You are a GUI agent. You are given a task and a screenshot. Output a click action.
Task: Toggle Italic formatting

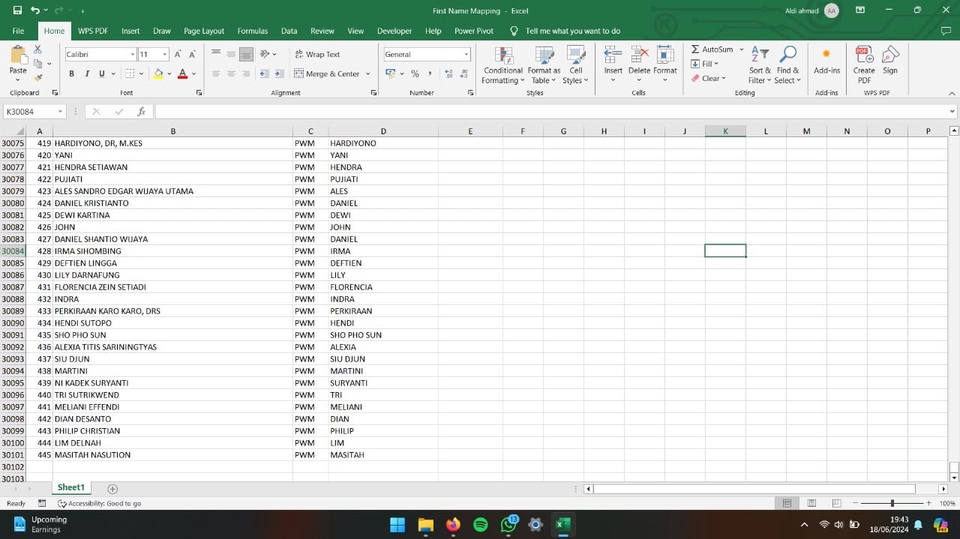[x=86, y=74]
